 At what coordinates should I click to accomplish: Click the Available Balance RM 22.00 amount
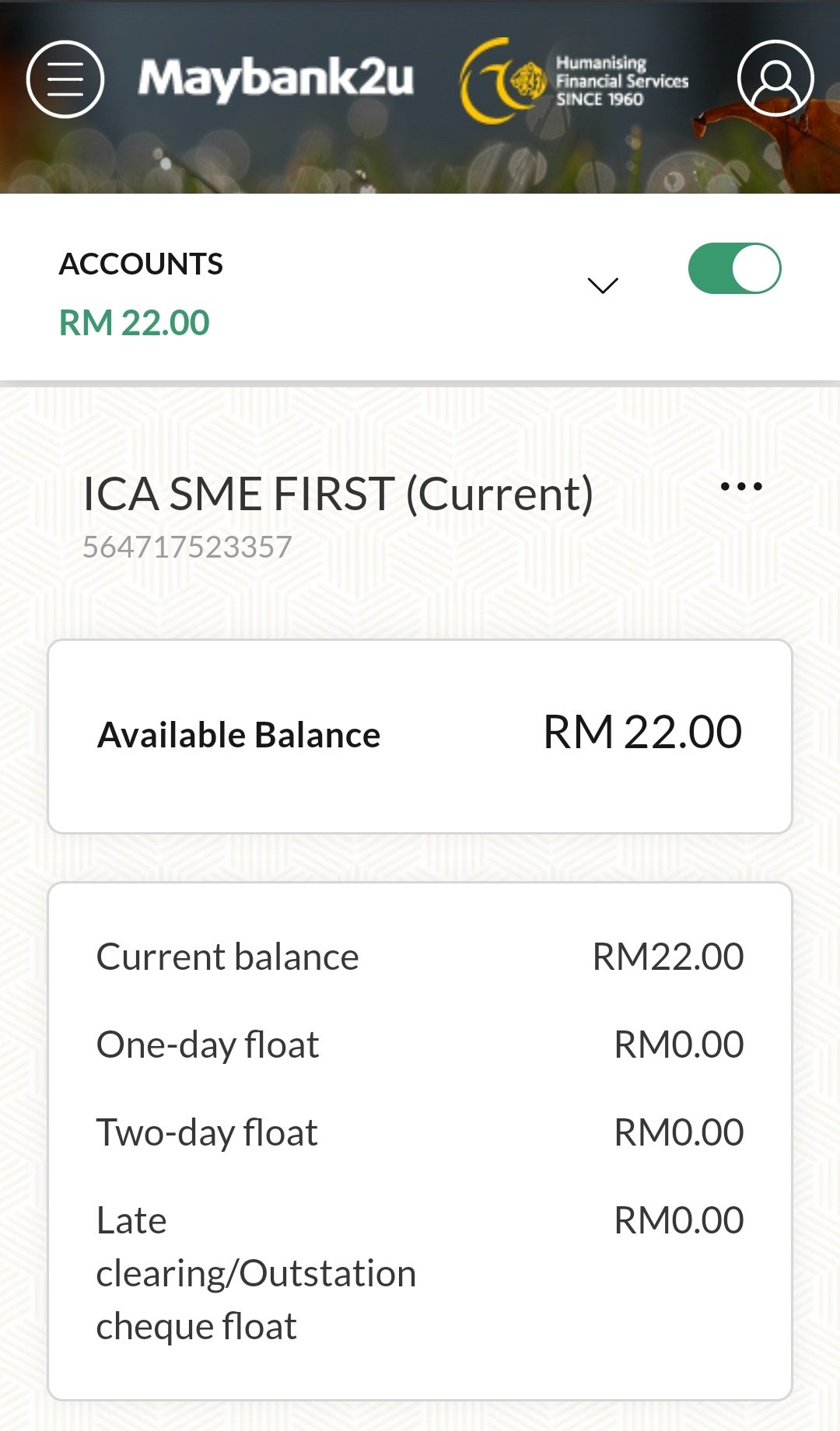point(642,733)
